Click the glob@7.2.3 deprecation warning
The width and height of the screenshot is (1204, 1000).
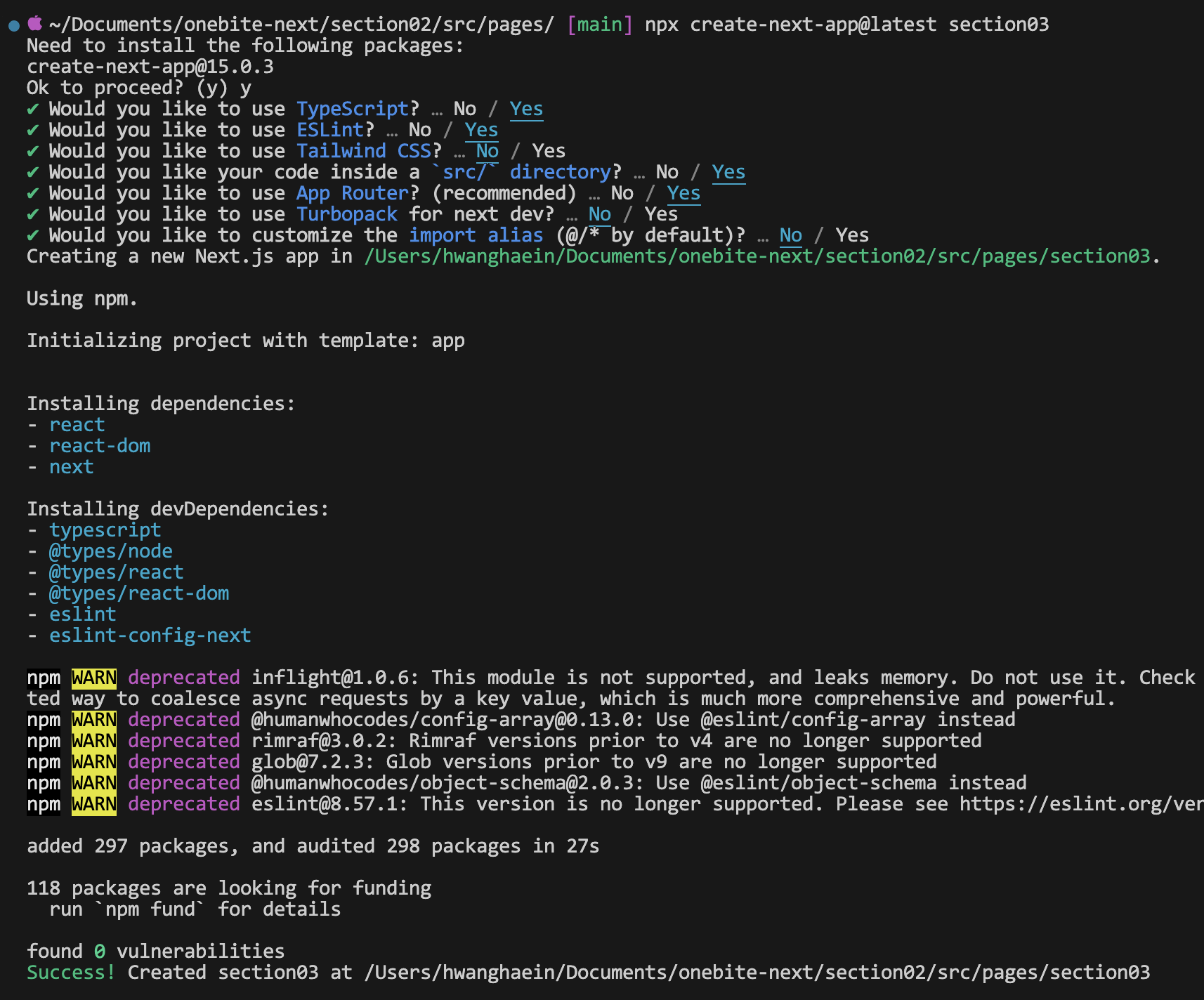594,763
